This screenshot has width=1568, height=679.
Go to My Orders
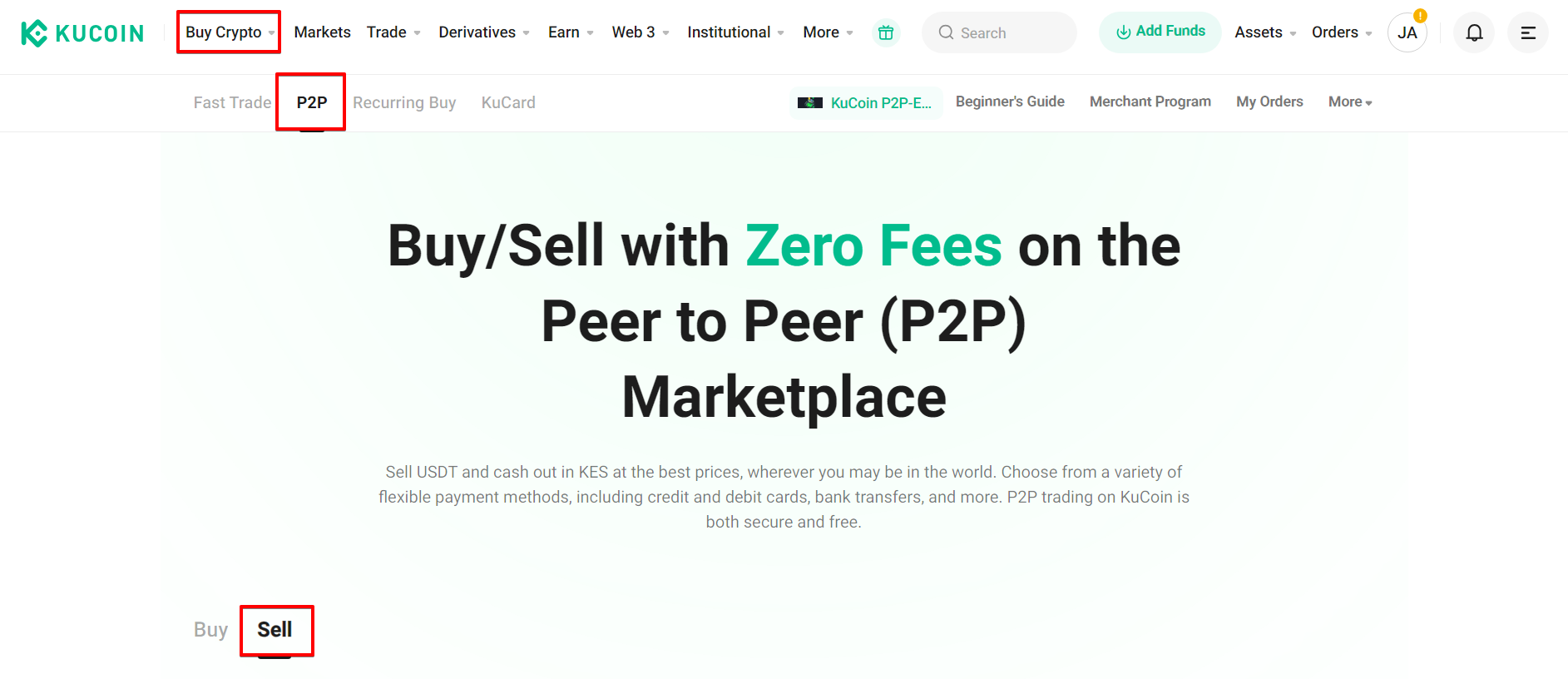coord(1269,102)
